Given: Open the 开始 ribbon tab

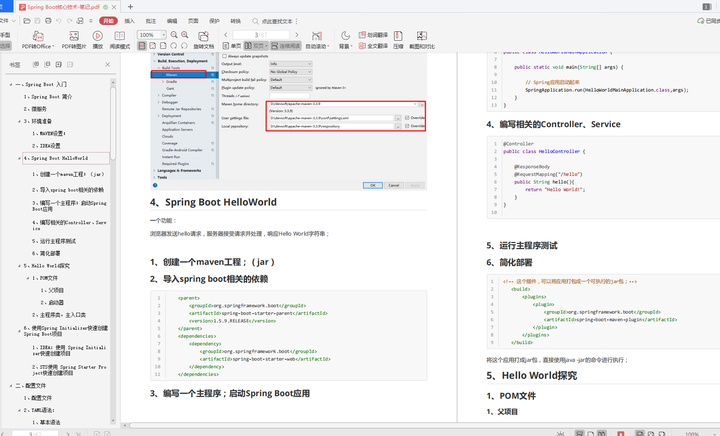Looking at the screenshot, I should click(x=108, y=21).
